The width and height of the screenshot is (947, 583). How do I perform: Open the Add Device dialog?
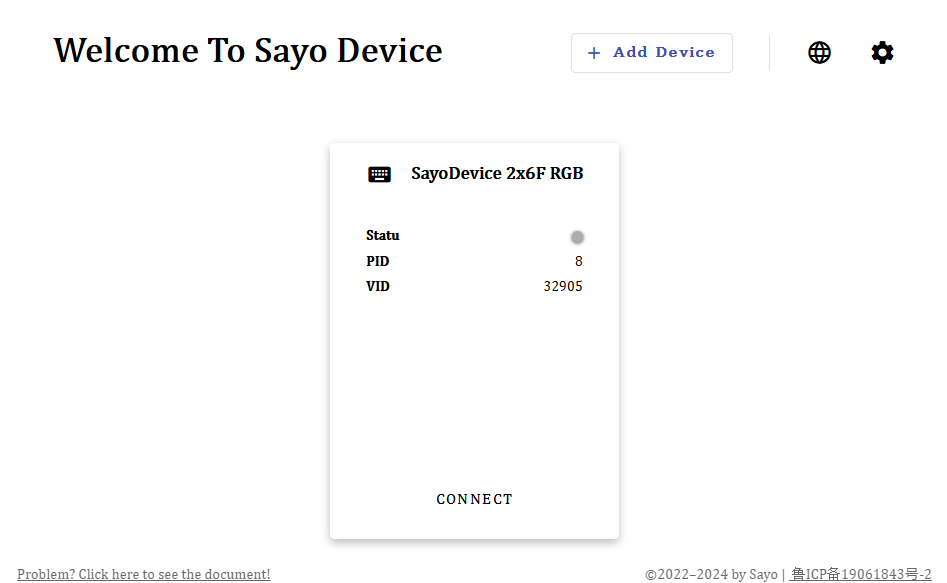click(651, 53)
